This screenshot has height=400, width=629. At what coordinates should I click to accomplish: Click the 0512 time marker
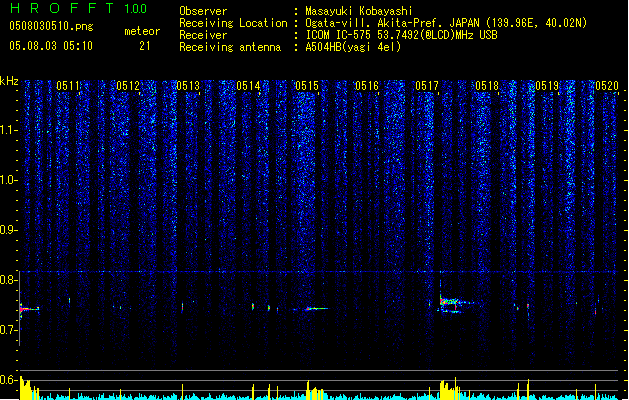tap(128, 86)
